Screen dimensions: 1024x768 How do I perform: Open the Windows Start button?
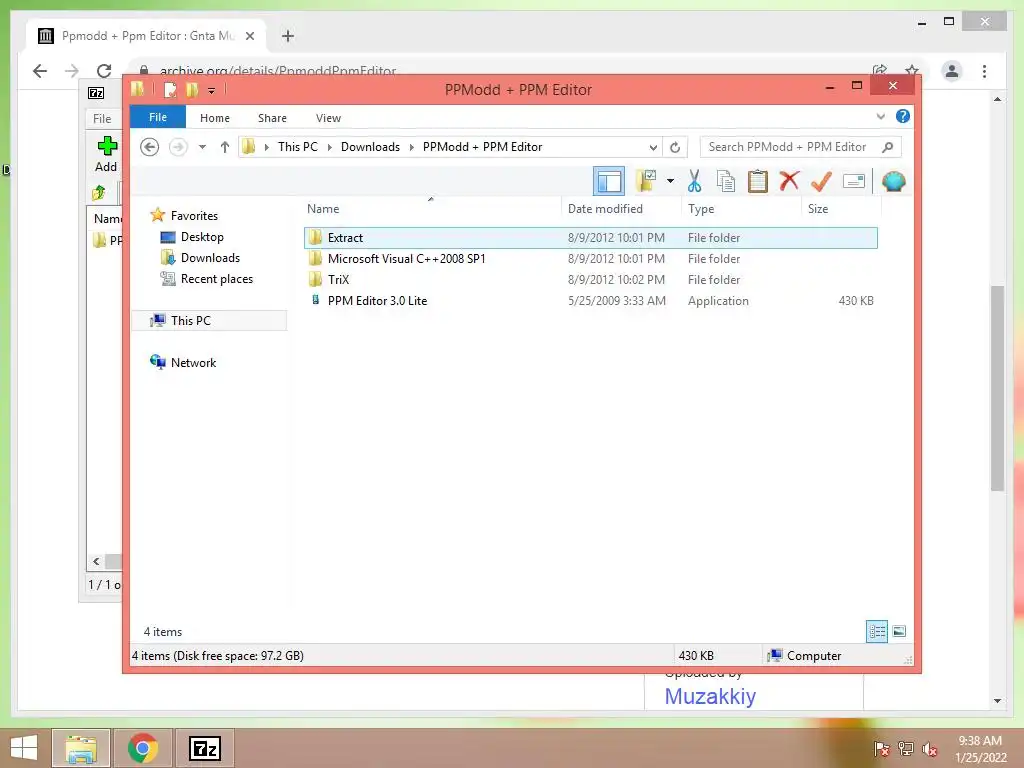point(24,748)
